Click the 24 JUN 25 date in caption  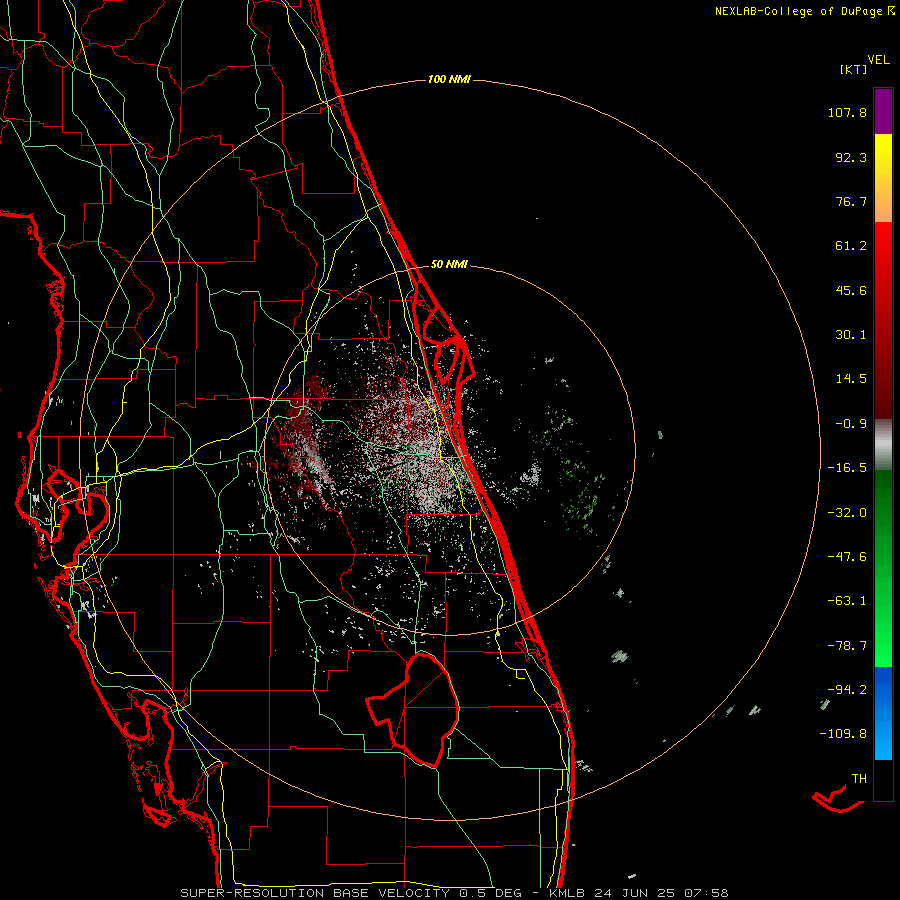click(x=637, y=893)
